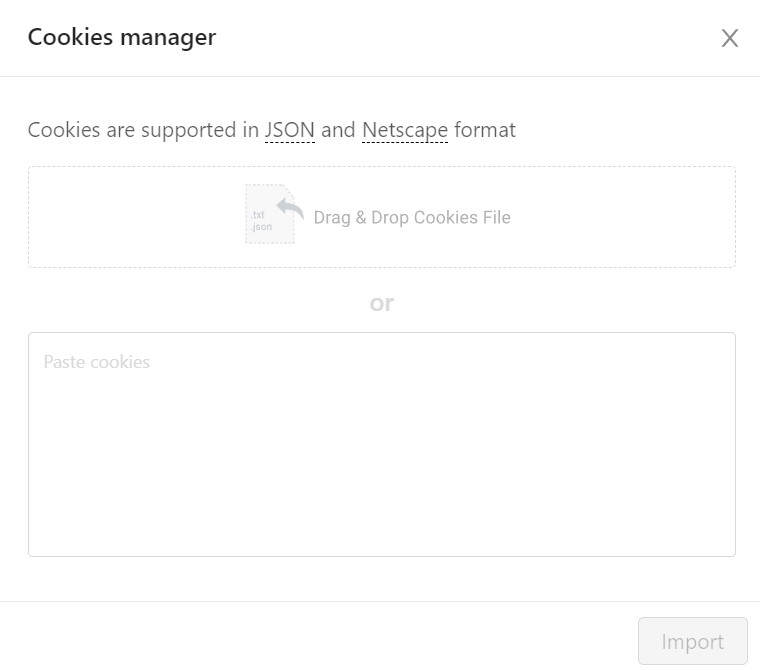Click the word 'format' after Netscape
Screen dimensions: 760x670
[x=485, y=130]
